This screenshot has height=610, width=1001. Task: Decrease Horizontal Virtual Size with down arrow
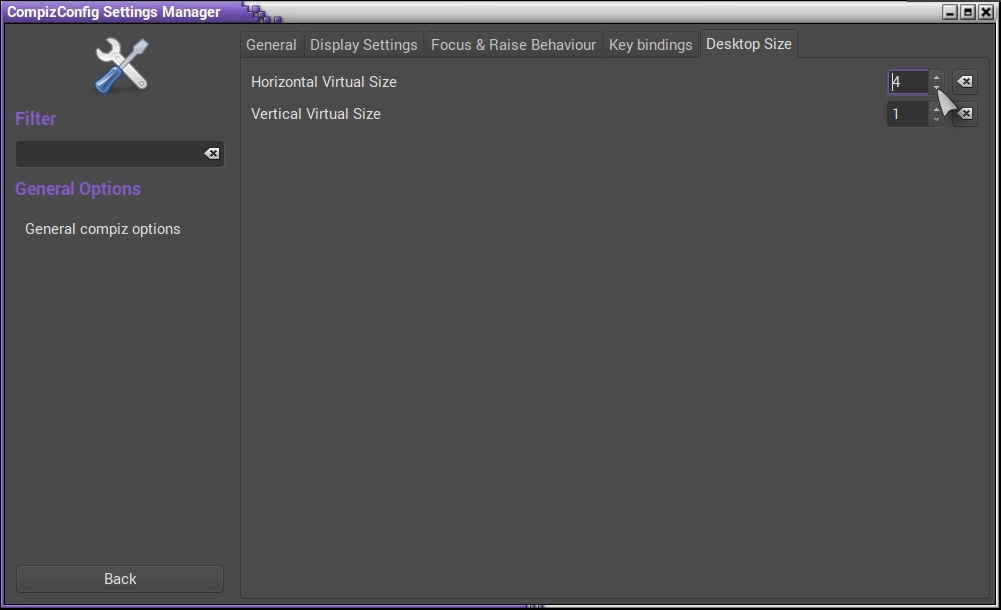tap(936, 88)
